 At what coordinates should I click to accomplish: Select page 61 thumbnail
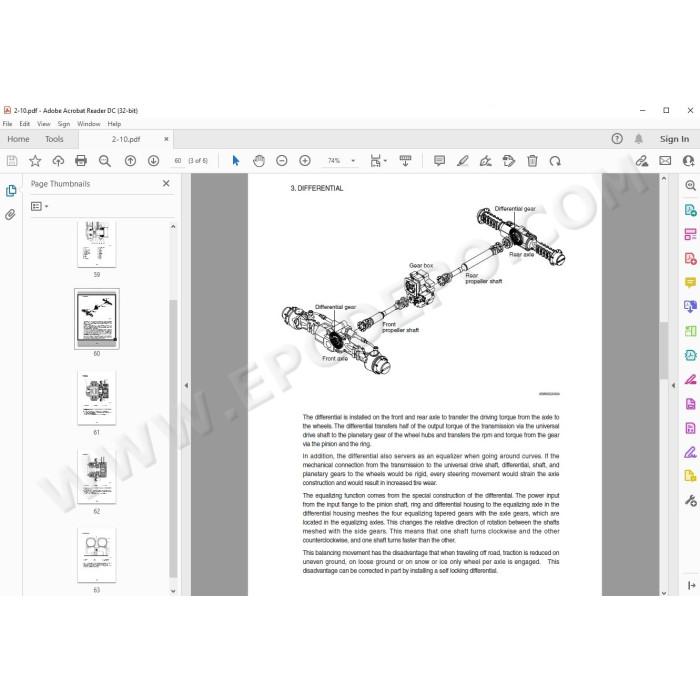point(97,397)
